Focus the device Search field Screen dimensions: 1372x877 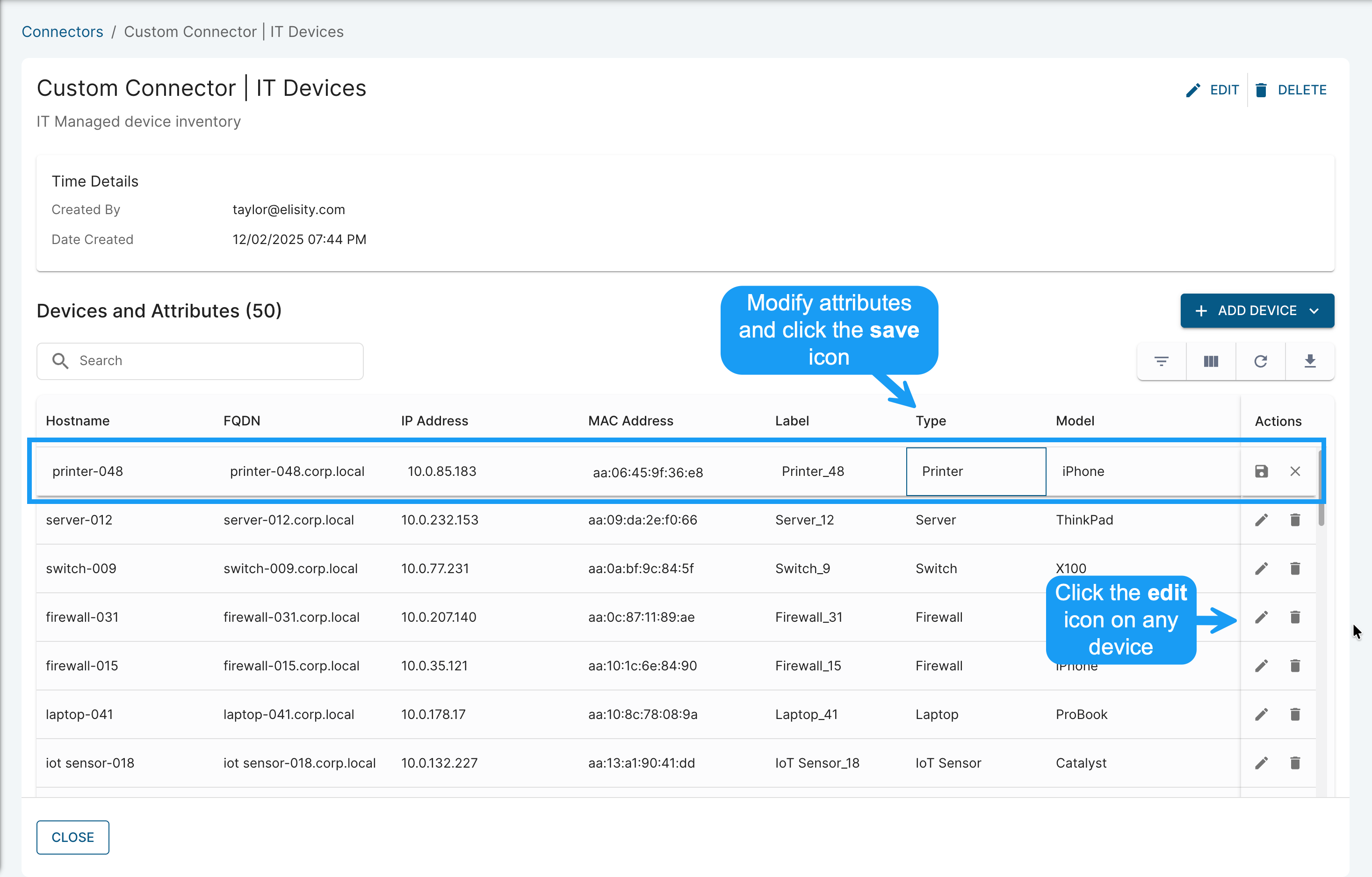pyautogui.click(x=200, y=361)
